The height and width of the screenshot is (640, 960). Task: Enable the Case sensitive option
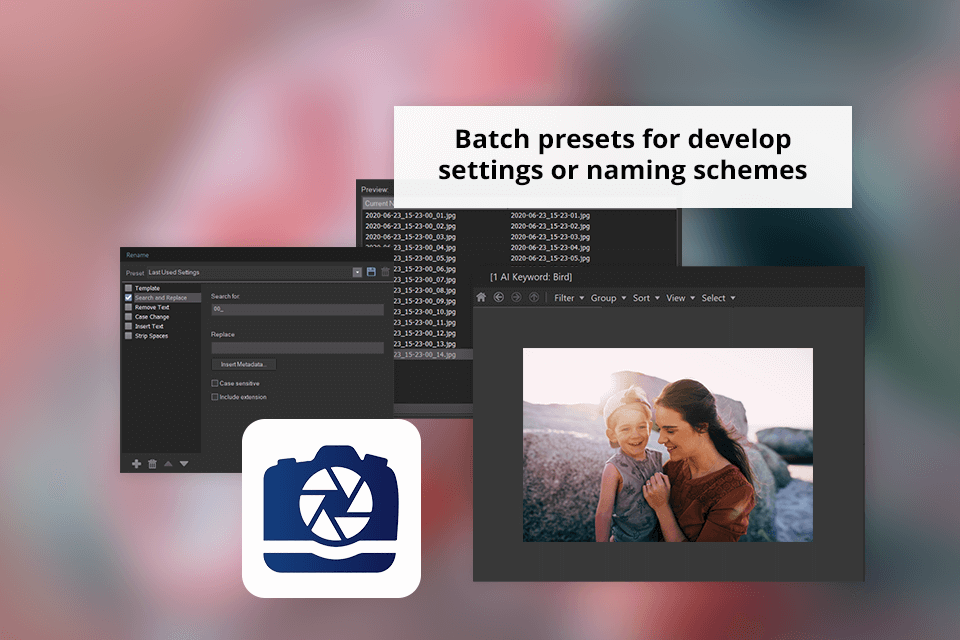216,383
